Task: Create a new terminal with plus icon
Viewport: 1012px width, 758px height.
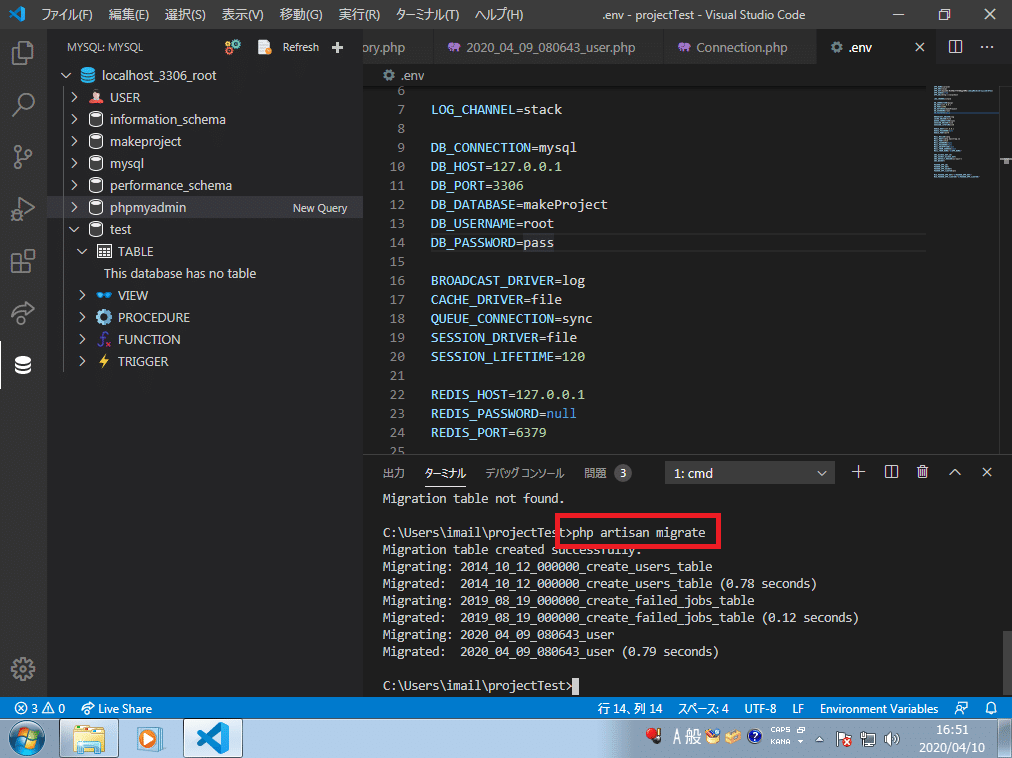Action: tap(858, 472)
